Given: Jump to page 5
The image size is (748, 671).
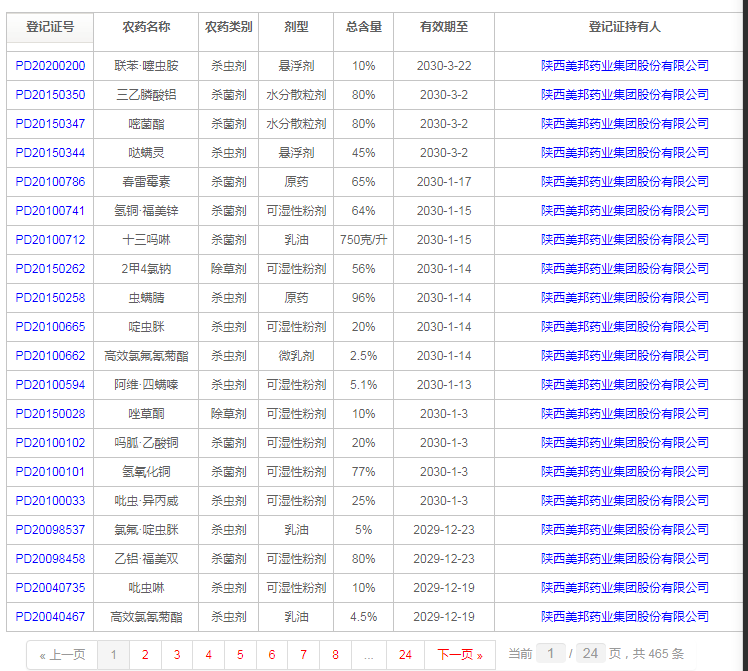Looking at the screenshot, I should click(240, 655).
